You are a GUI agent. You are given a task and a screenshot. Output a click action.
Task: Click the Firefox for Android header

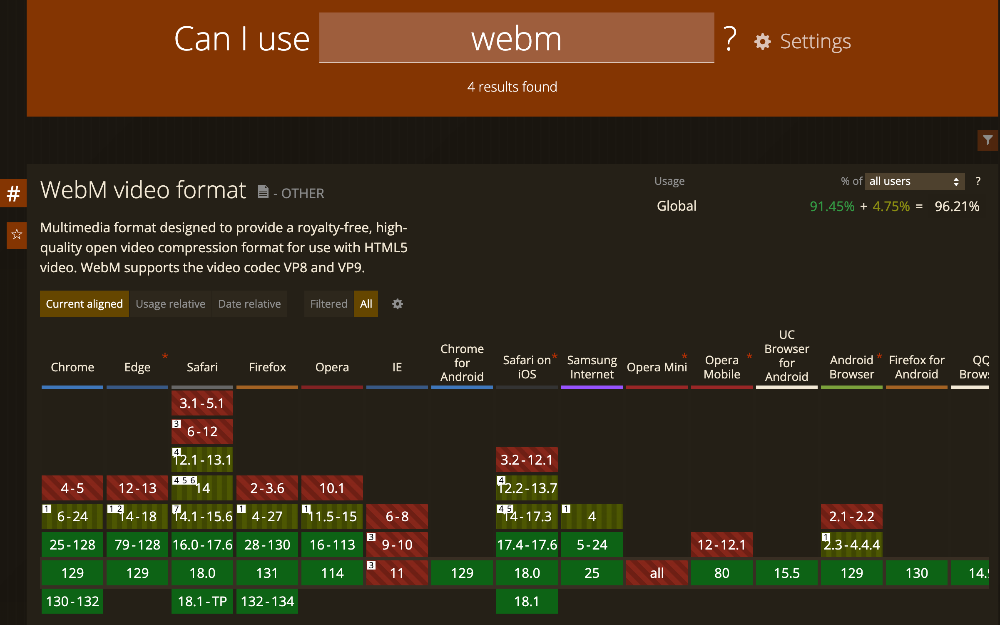pyautogui.click(x=916, y=367)
